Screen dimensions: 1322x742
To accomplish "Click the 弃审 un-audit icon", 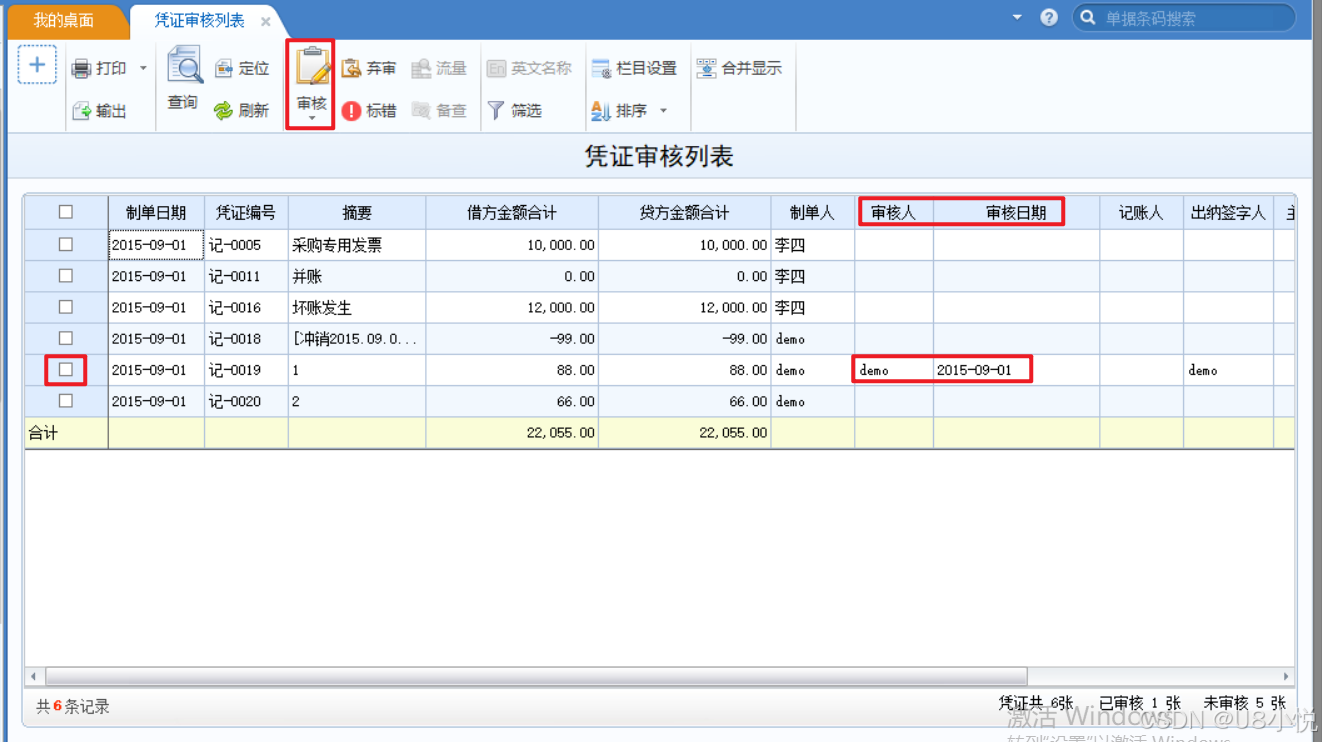I will [x=351, y=68].
